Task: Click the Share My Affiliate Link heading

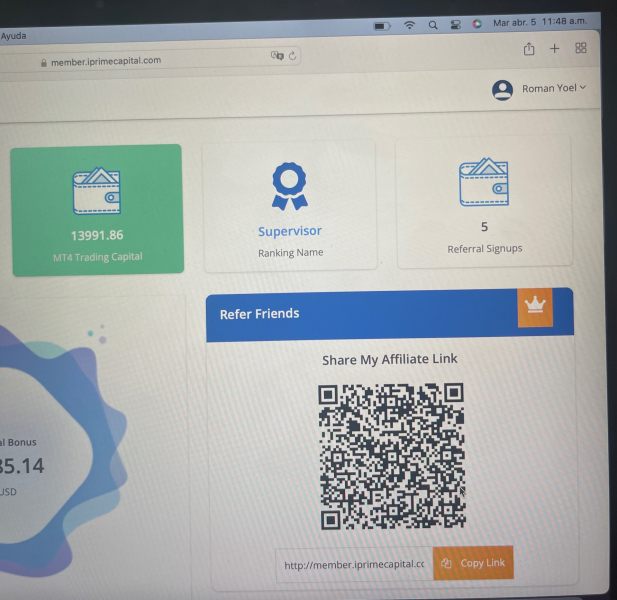Action: pyautogui.click(x=390, y=359)
